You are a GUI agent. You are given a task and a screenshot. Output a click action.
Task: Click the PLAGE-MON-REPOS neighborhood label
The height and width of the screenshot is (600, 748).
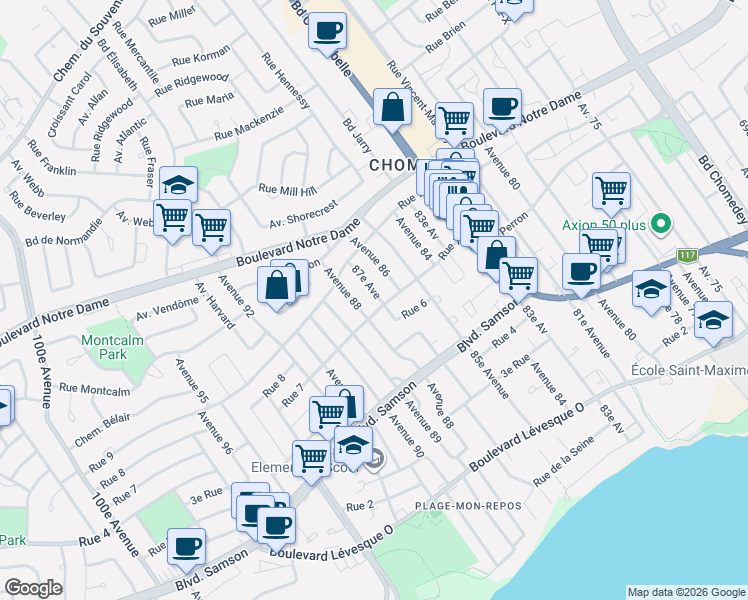pos(468,506)
